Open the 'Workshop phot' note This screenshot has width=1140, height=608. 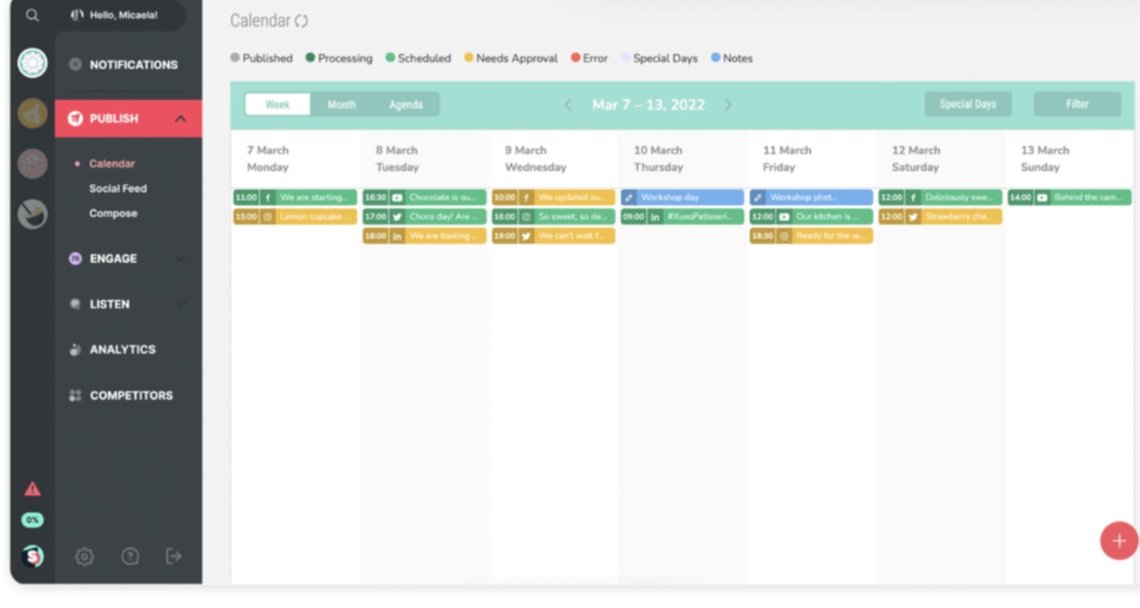click(811, 198)
